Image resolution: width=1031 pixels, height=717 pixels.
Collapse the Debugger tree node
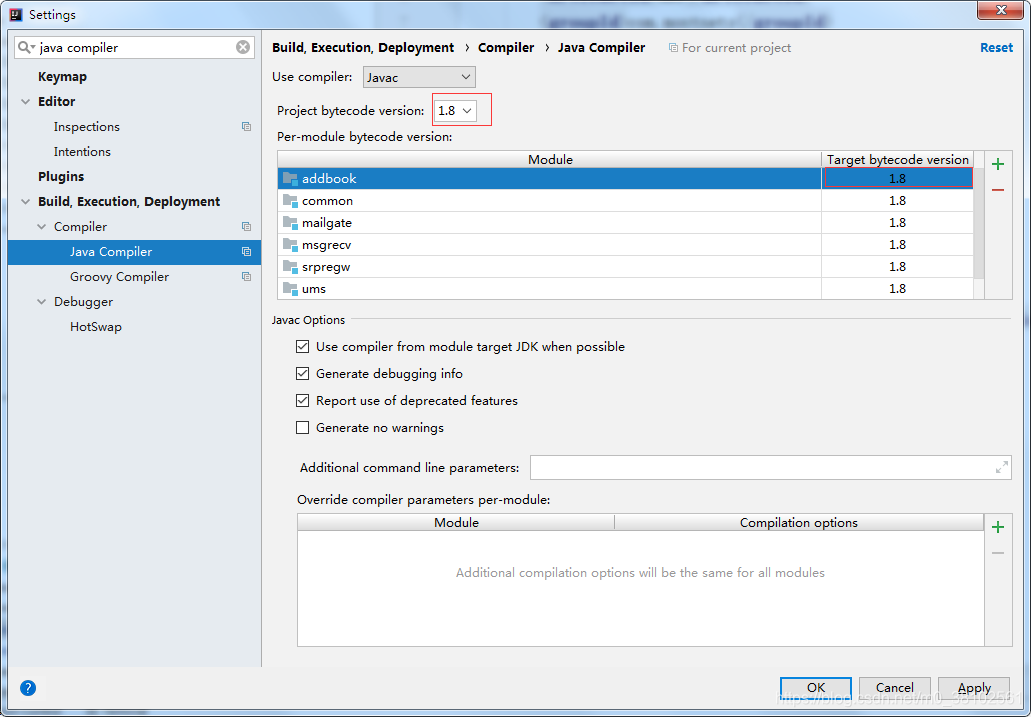pos(41,301)
